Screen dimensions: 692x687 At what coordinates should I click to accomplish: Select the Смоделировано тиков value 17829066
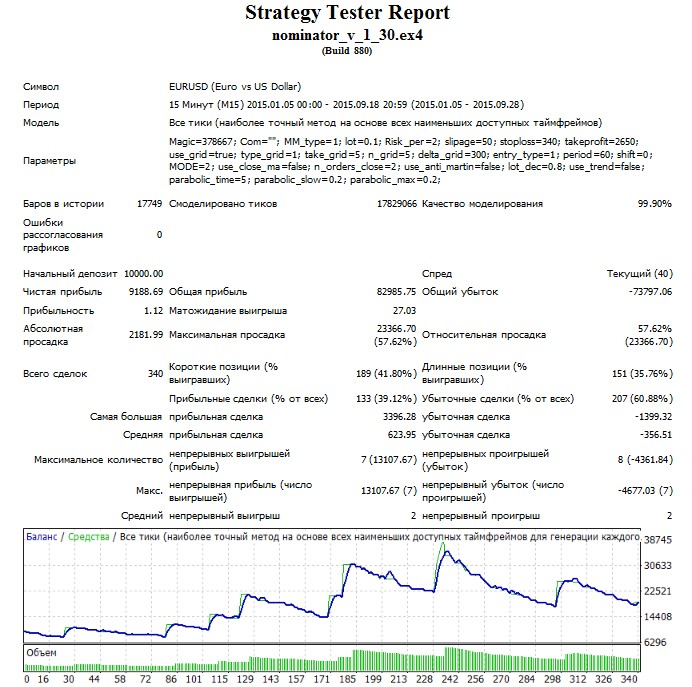(x=397, y=204)
